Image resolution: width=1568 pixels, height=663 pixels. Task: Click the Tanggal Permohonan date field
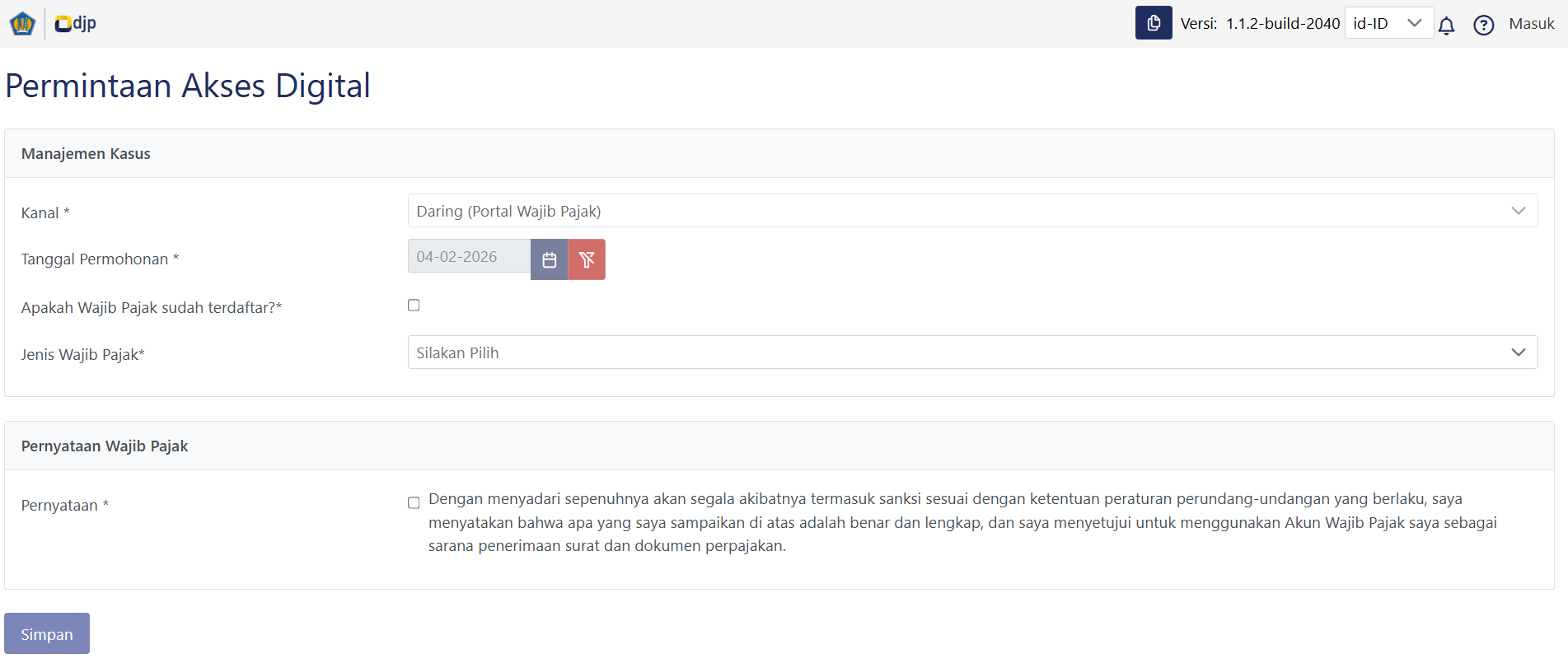pyautogui.click(x=469, y=257)
